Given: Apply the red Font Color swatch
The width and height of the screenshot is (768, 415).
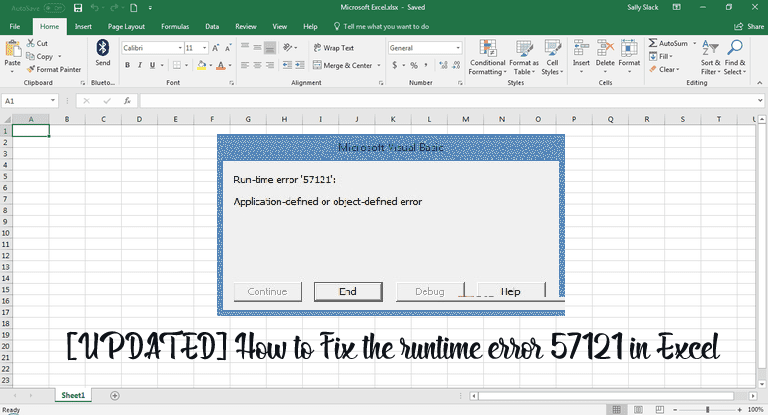Looking at the screenshot, I should (221, 65).
